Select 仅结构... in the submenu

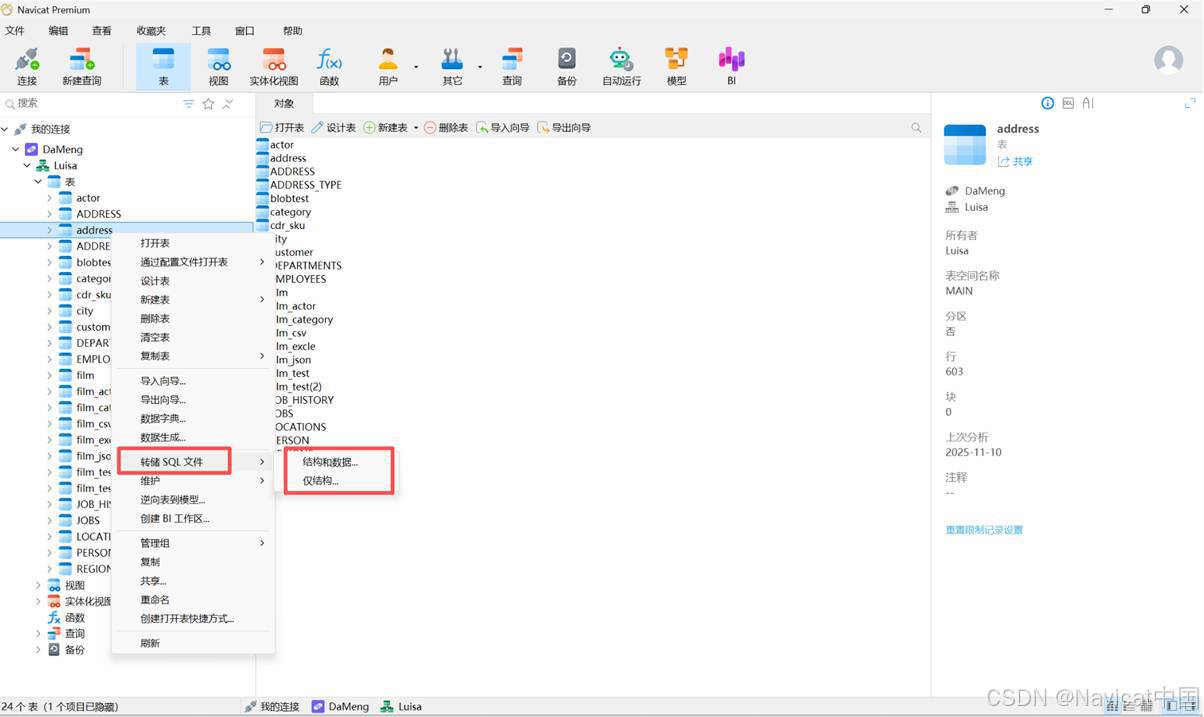coord(320,481)
